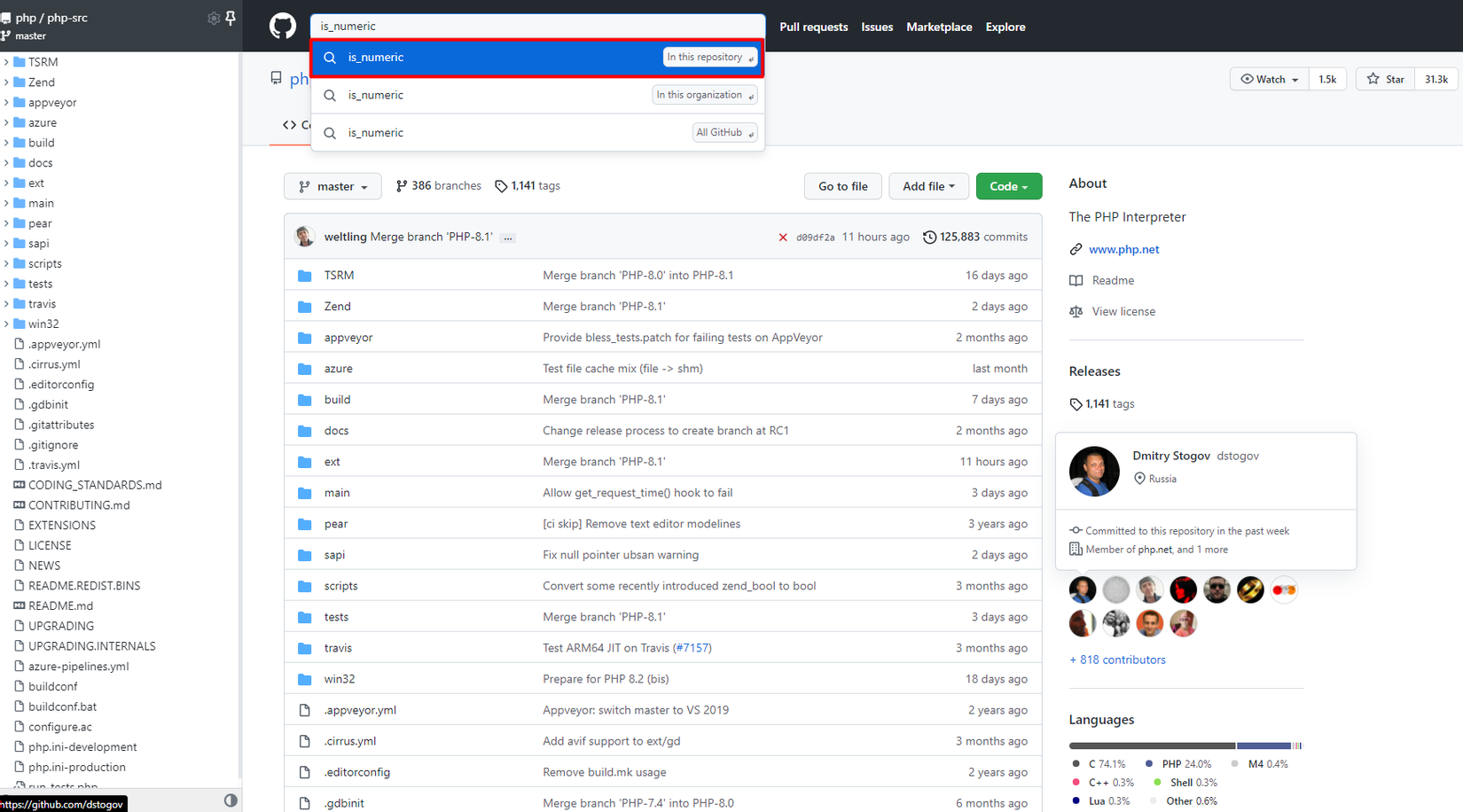1463x812 pixels.
Task: Open Octotree settings gear icon
Action: tap(213, 18)
